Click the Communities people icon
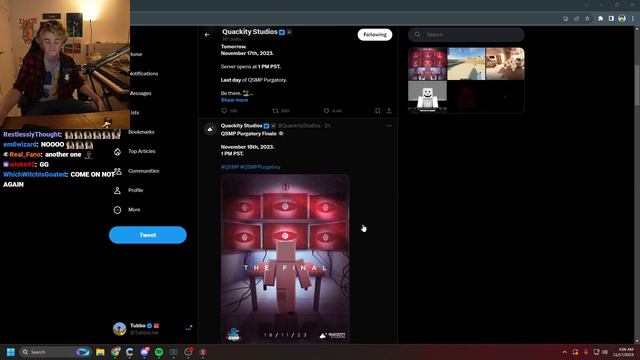 click(118, 171)
